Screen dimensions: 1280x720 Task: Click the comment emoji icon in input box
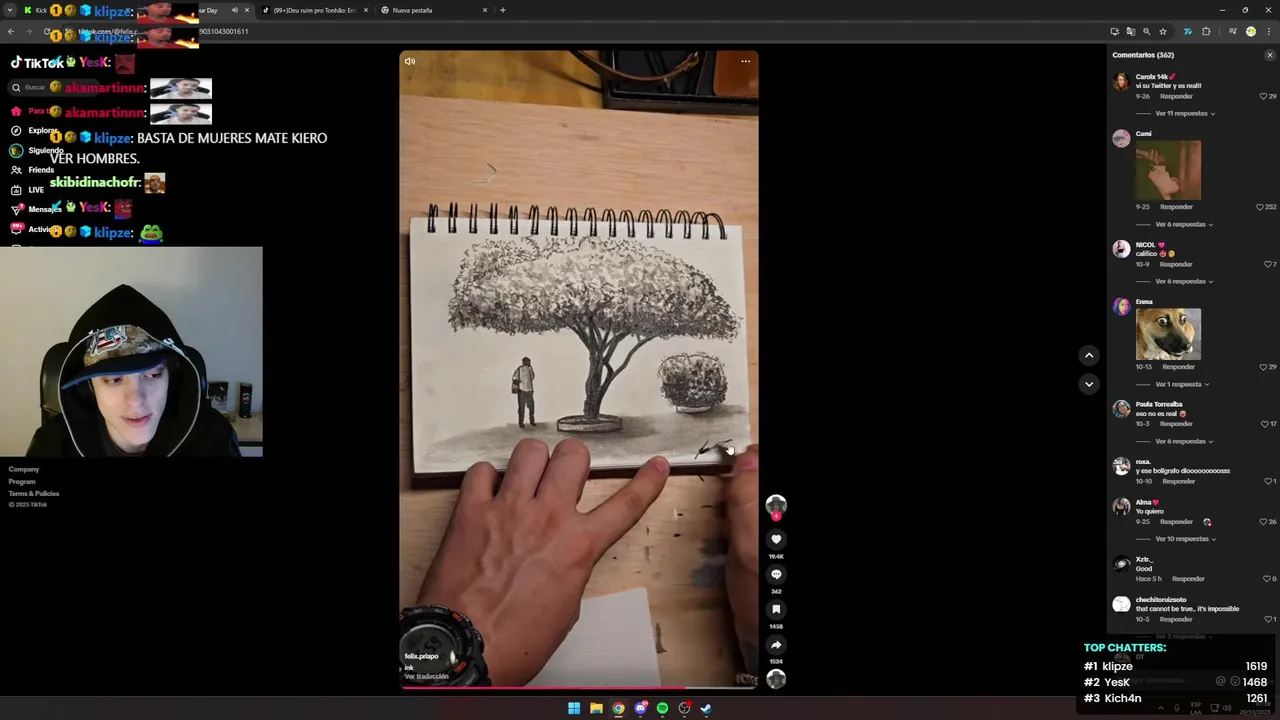click(1235, 681)
